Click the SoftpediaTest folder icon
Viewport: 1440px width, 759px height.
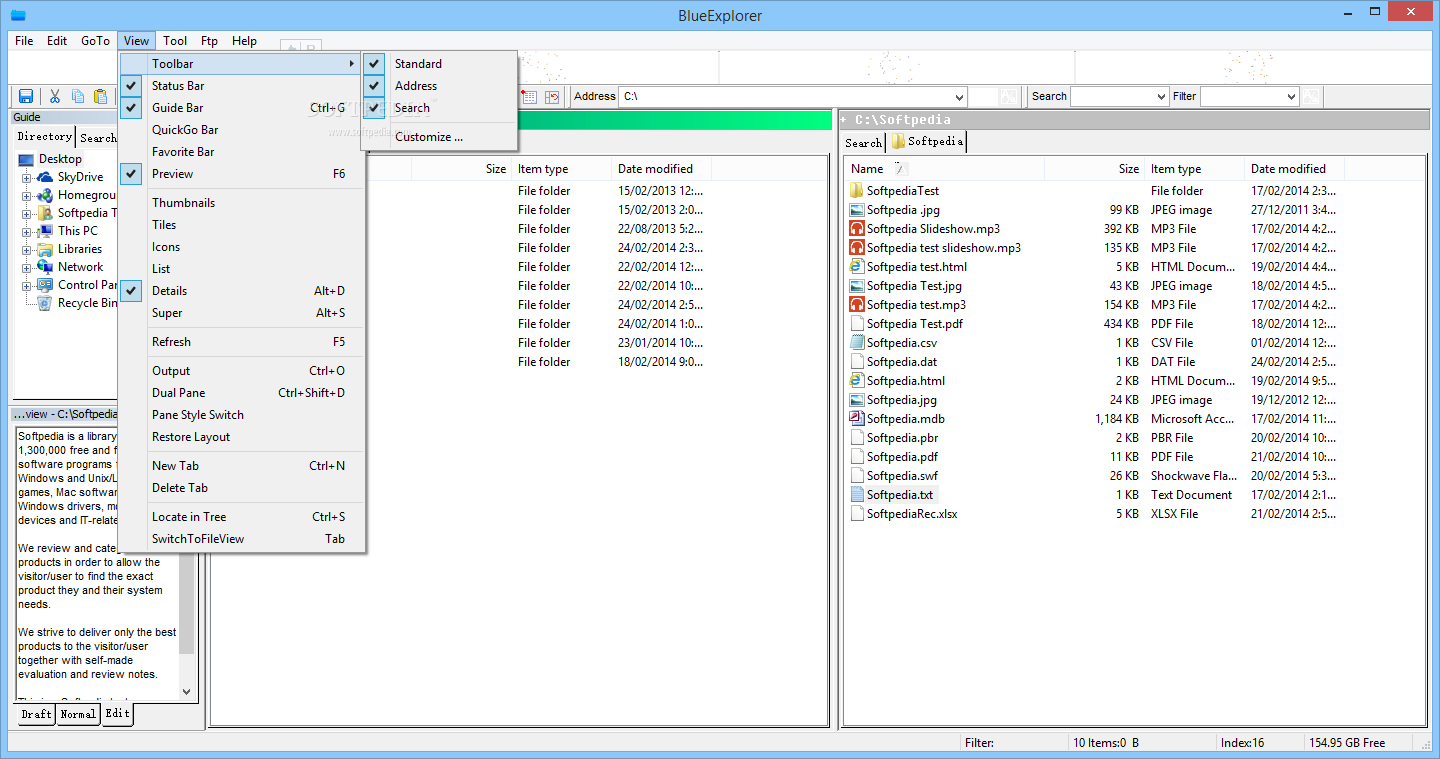pos(856,190)
